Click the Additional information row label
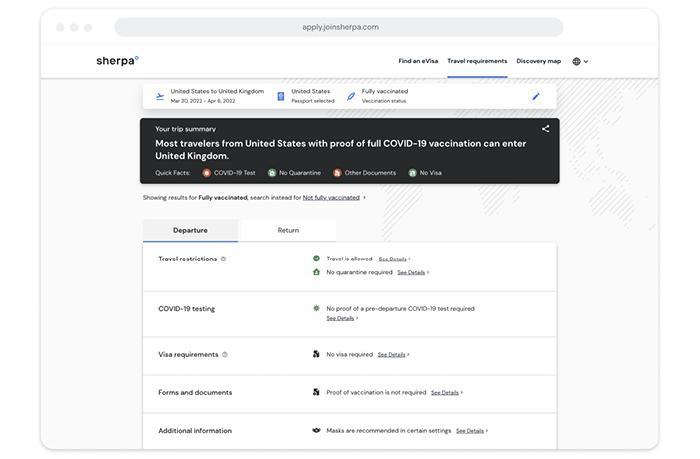This screenshot has width=700, height=459. pos(195,431)
